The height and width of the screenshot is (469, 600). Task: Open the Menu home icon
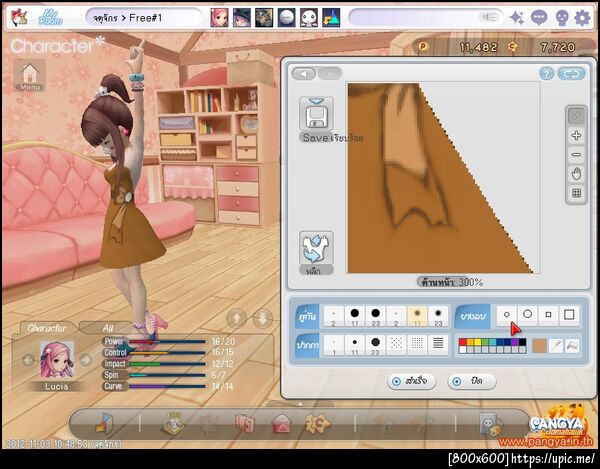click(x=30, y=75)
